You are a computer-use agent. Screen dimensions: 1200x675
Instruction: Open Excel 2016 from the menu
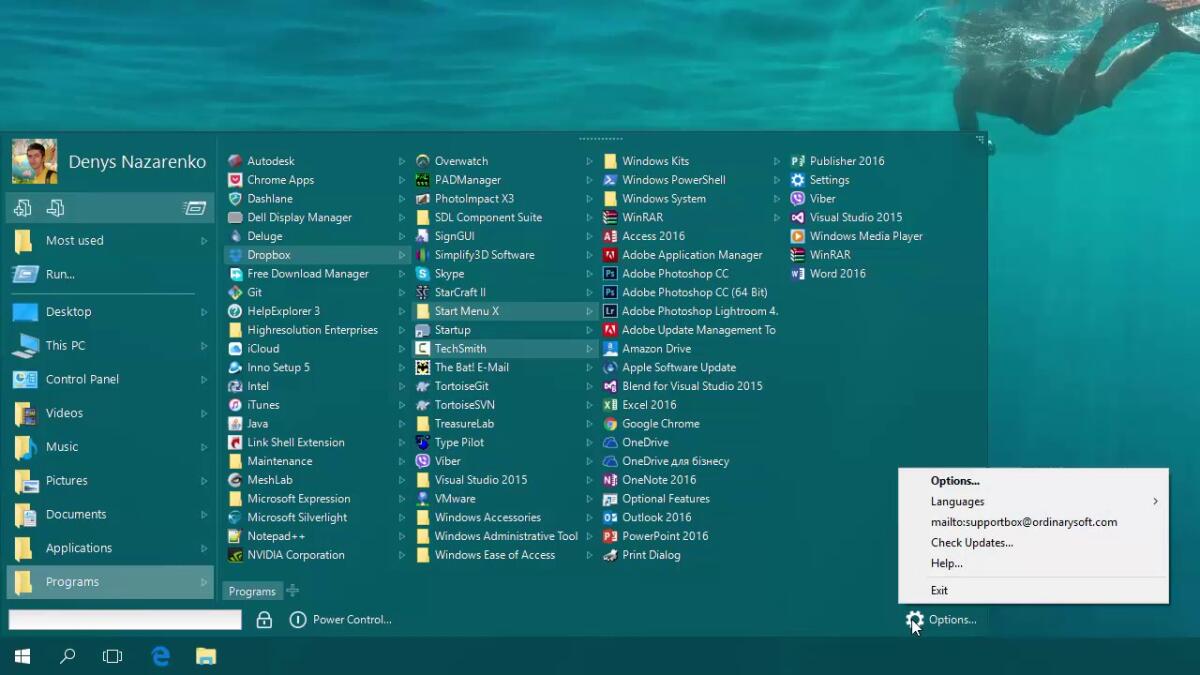[x=649, y=404]
